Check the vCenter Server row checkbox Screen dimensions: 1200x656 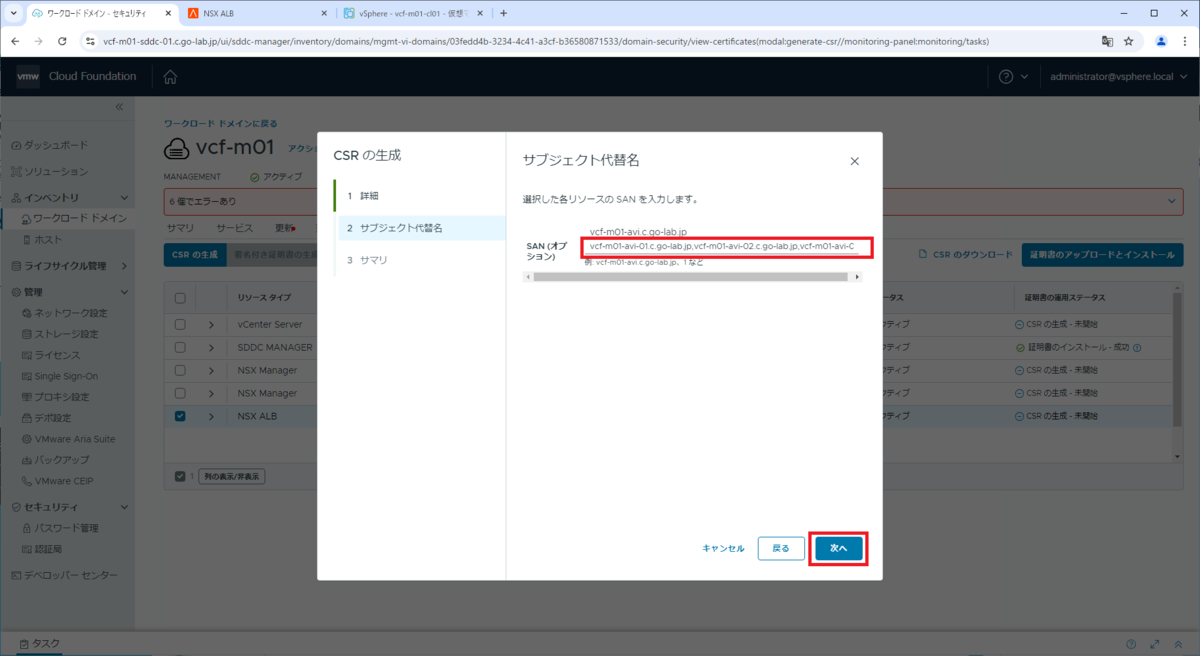click(x=180, y=324)
